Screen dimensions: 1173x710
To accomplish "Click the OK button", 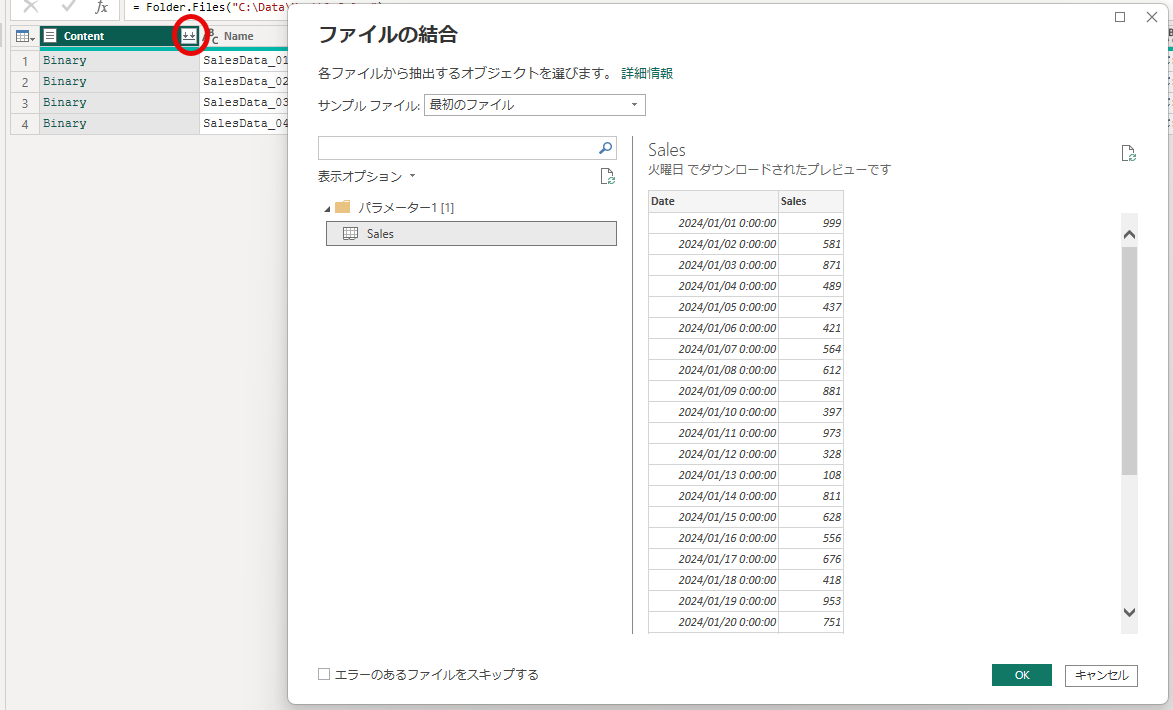I will (x=1022, y=675).
